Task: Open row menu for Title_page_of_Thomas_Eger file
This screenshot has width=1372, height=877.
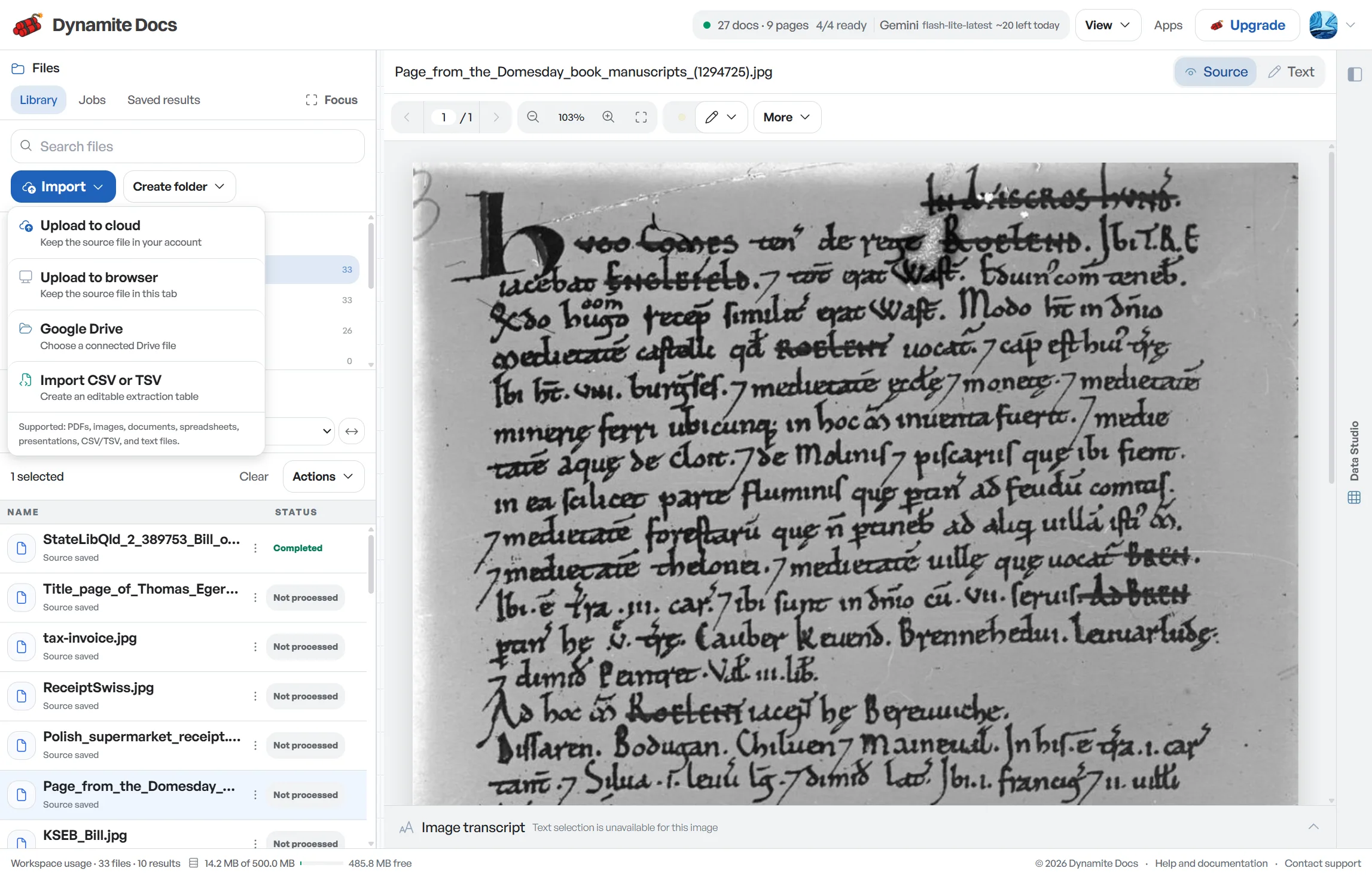Action: point(255,598)
